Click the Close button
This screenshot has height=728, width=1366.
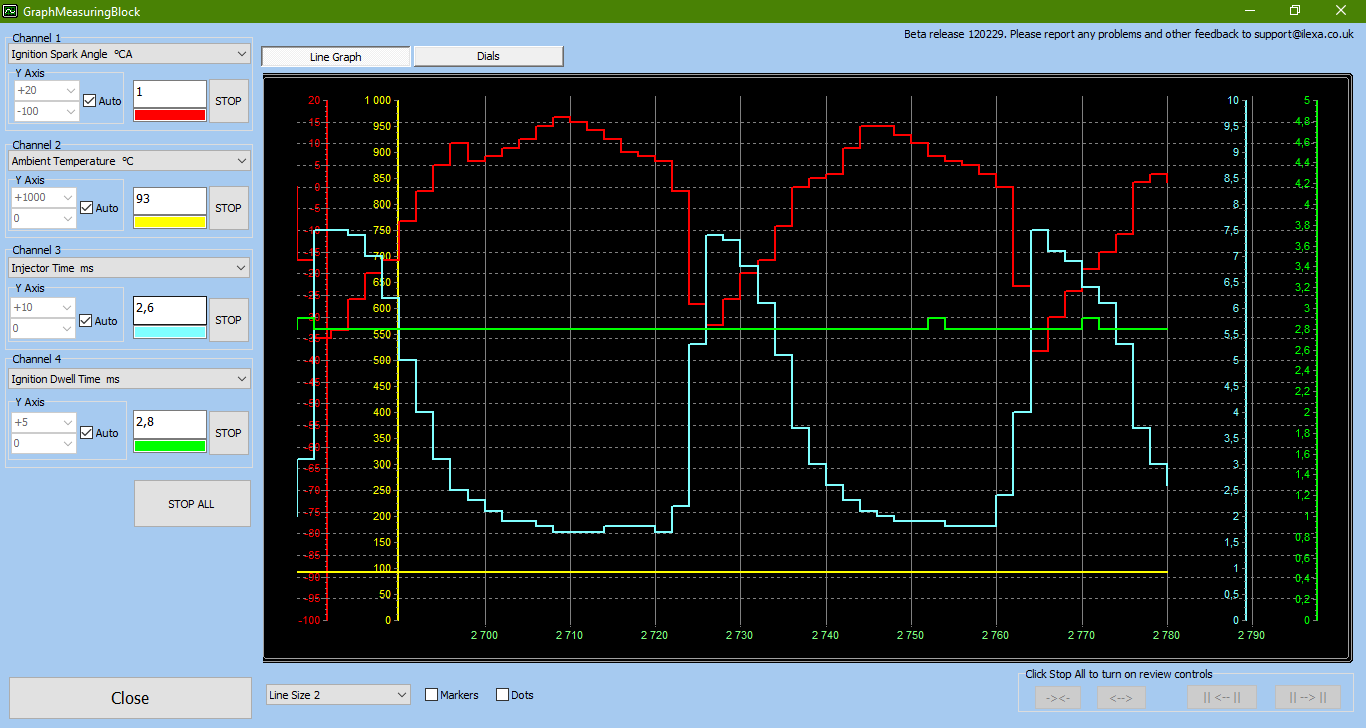130,698
